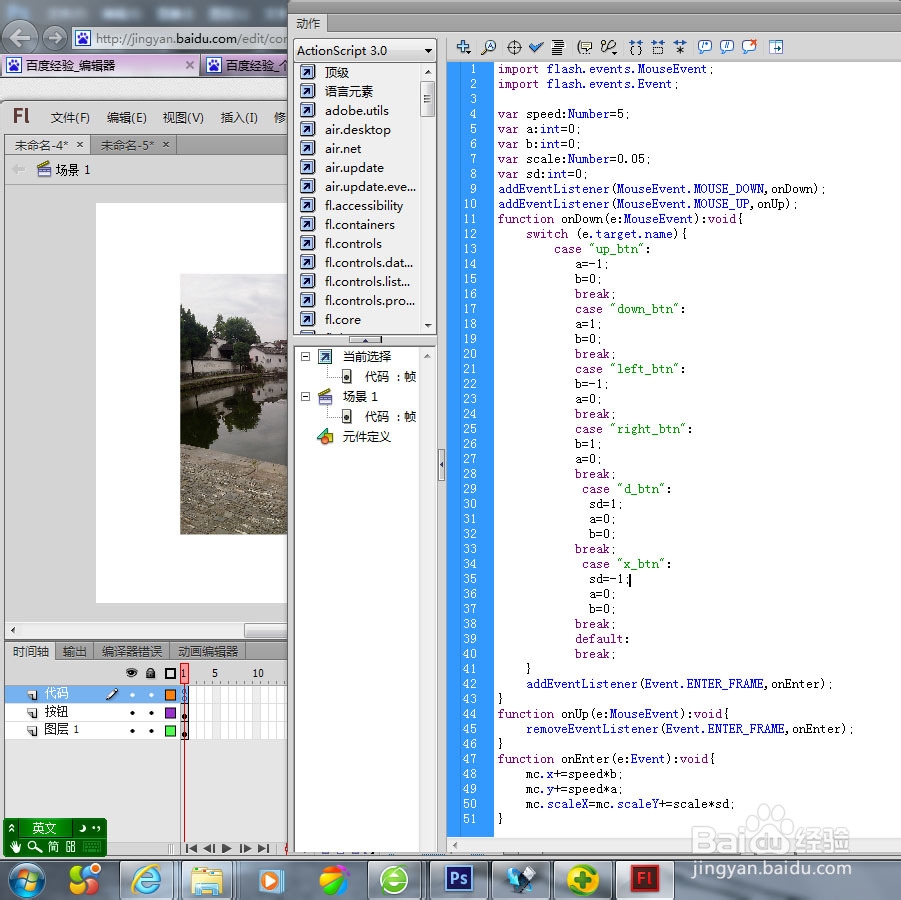
Task: Click the Collapse between braces icon
Action: 635,47
